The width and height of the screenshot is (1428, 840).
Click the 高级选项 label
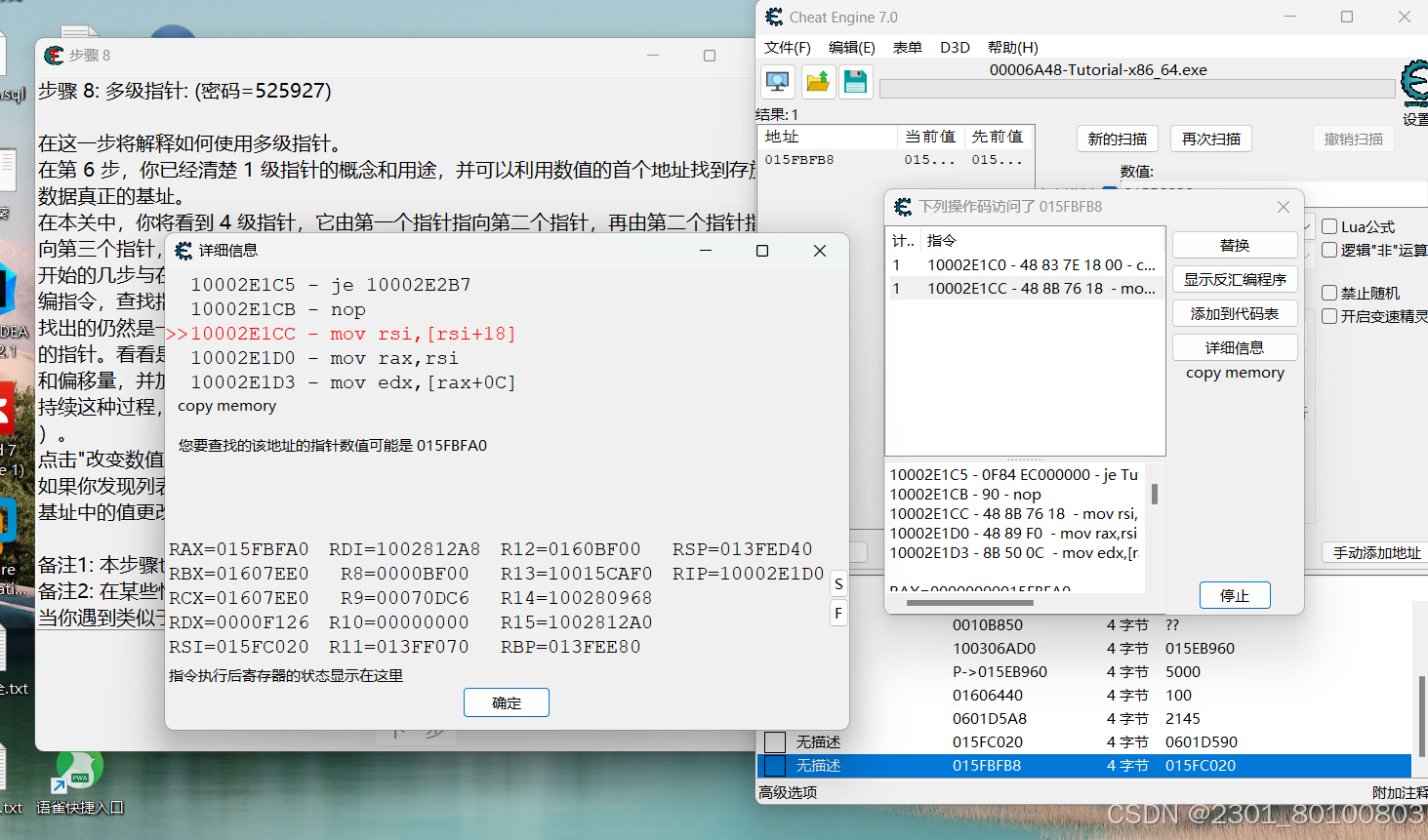(788, 792)
